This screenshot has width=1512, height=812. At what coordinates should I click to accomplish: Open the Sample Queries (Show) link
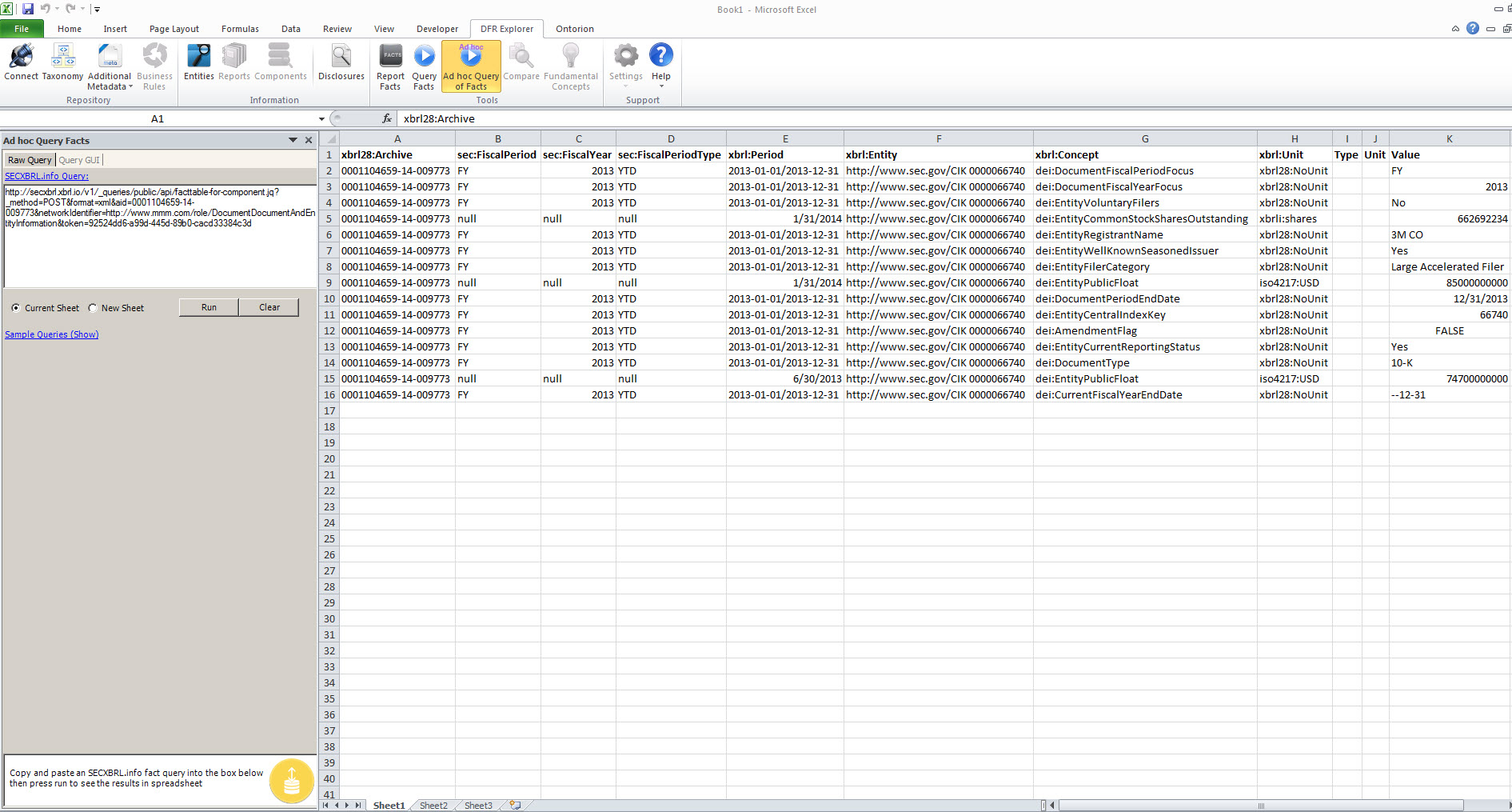[x=52, y=334]
